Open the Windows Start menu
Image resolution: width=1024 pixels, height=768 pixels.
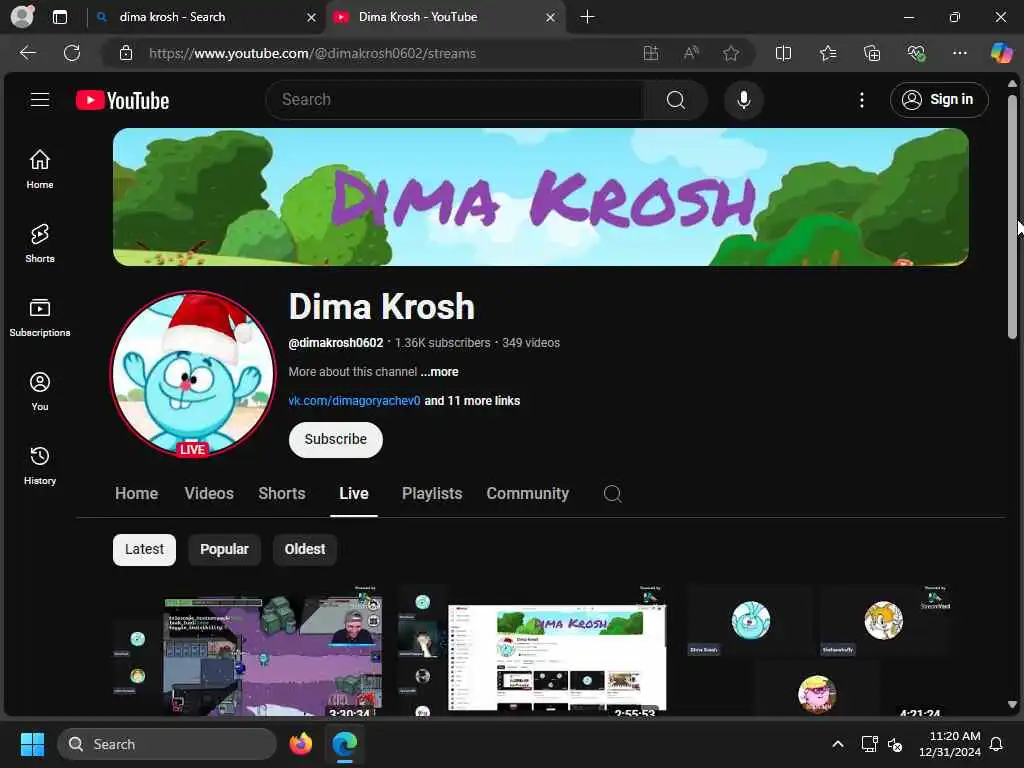pos(32,744)
